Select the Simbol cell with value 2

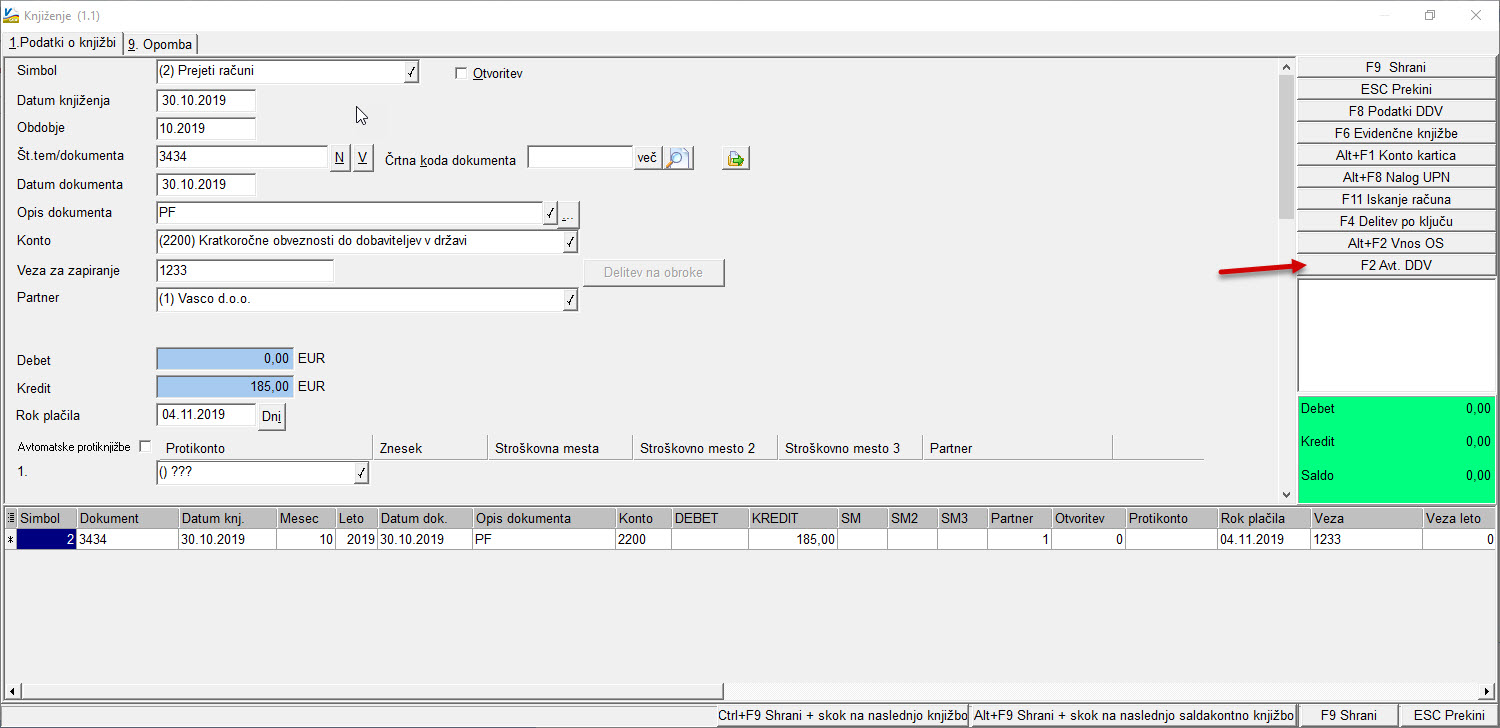(47, 539)
